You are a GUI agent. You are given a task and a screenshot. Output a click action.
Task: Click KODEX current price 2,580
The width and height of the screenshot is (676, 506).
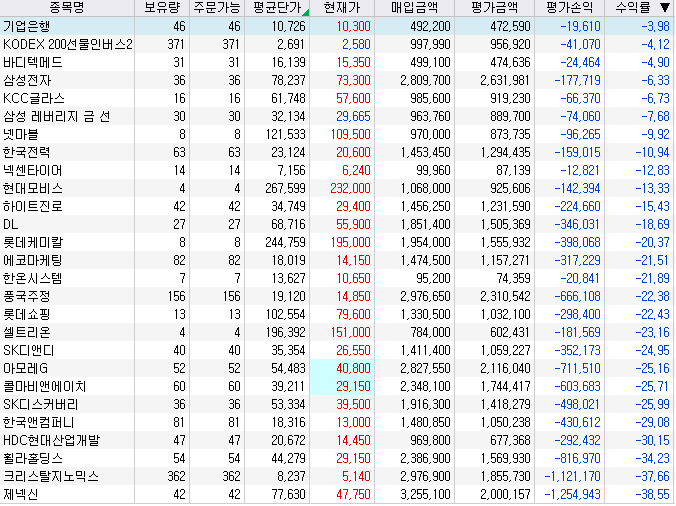356,44
